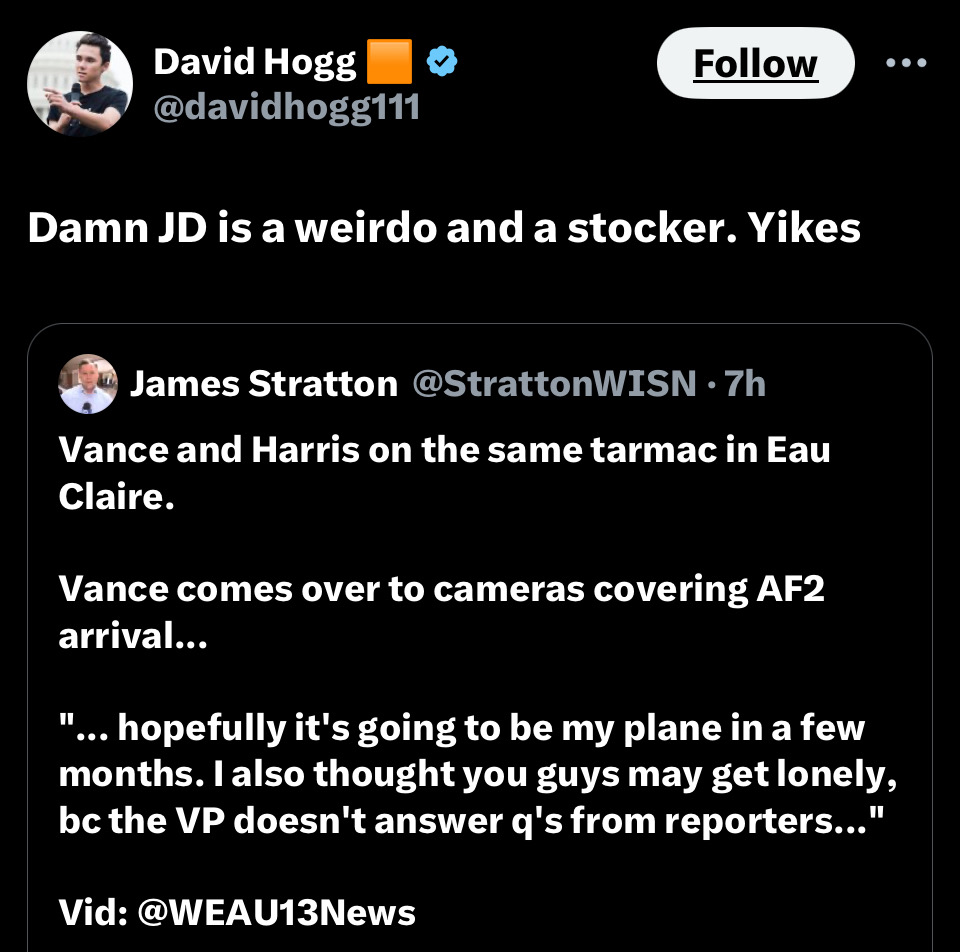Open the James Stratton name in quoted post
The height and width of the screenshot is (952, 960).
(264, 384)
